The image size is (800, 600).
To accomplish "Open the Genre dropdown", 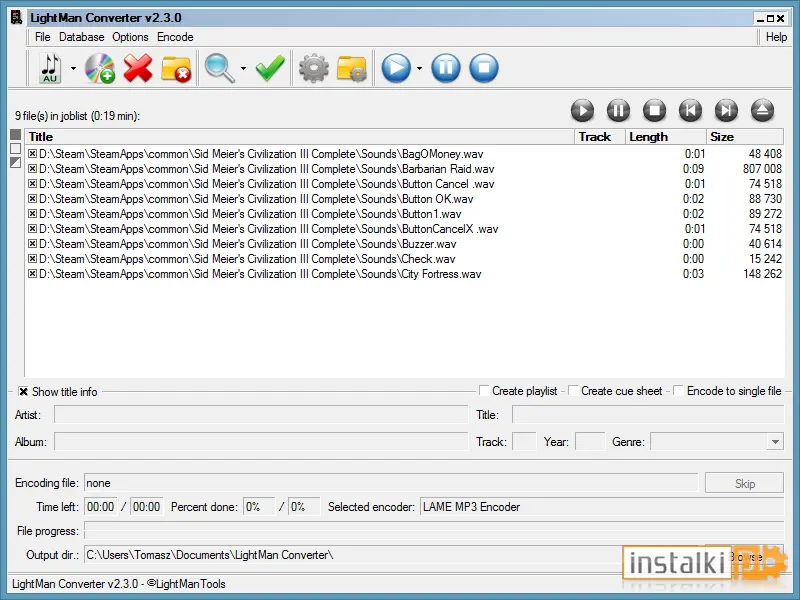I will 775,442.
